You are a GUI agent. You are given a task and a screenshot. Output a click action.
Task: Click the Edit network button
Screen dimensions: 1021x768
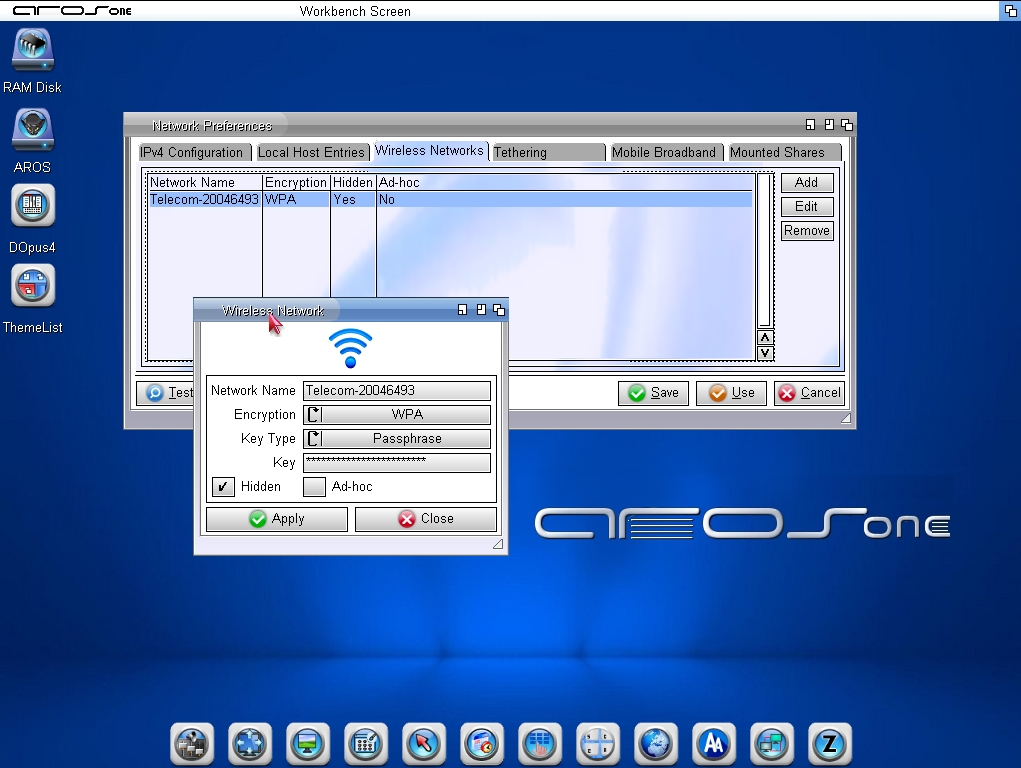coord(807,206)
